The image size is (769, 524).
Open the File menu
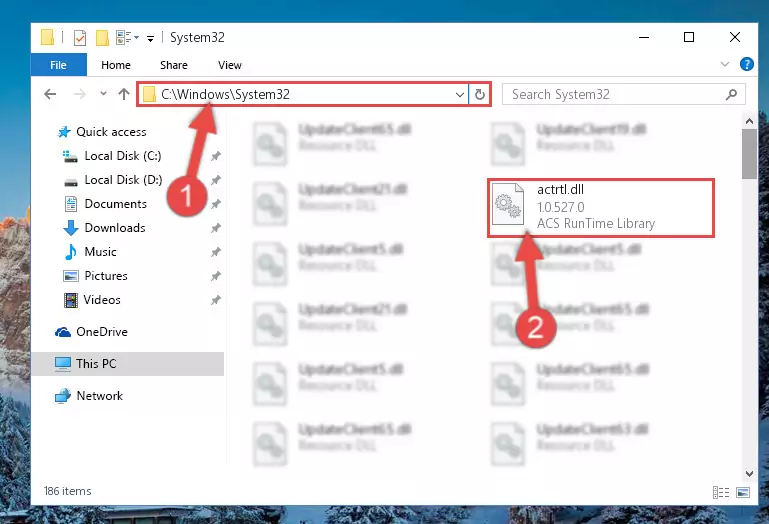point(58,65)
